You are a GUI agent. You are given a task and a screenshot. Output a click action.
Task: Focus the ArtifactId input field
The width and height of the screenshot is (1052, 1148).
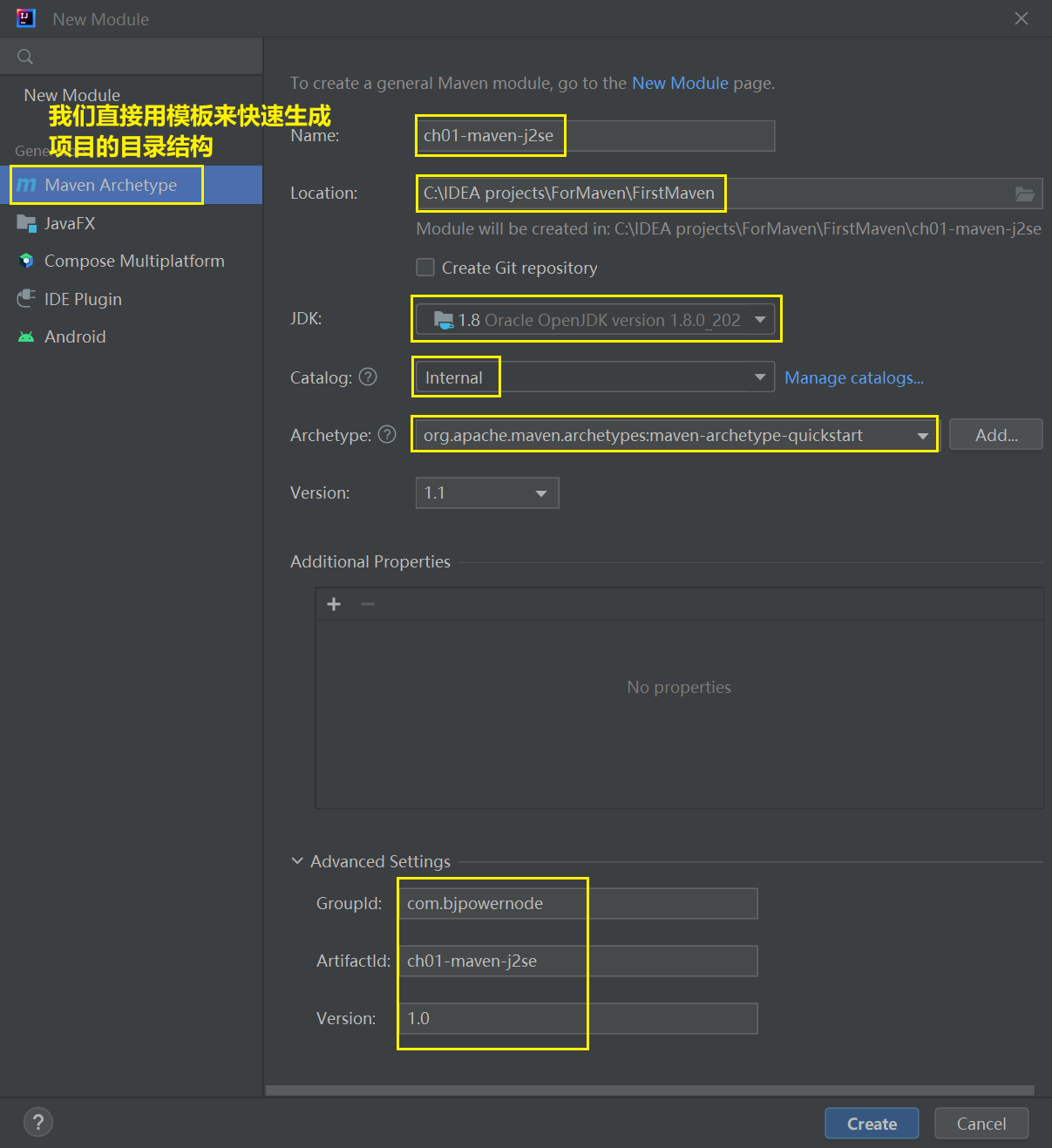[x=578, y=961]
